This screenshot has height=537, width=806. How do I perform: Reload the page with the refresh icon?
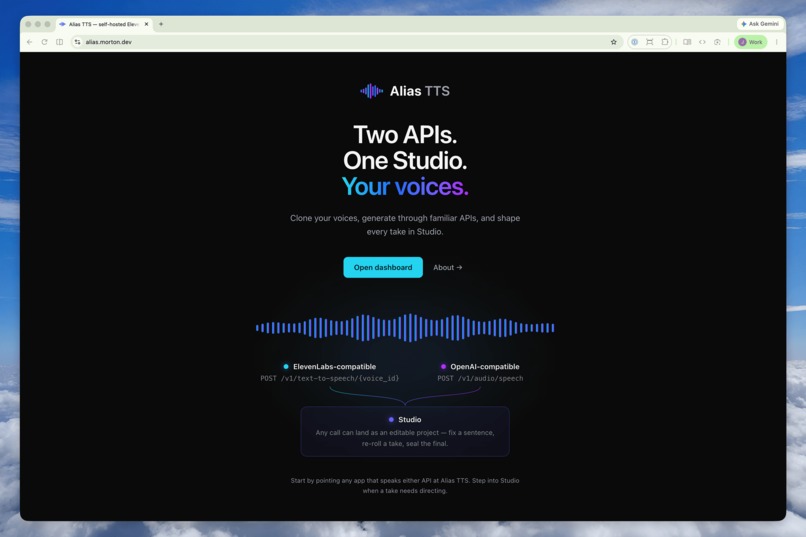tap(44, 42)
